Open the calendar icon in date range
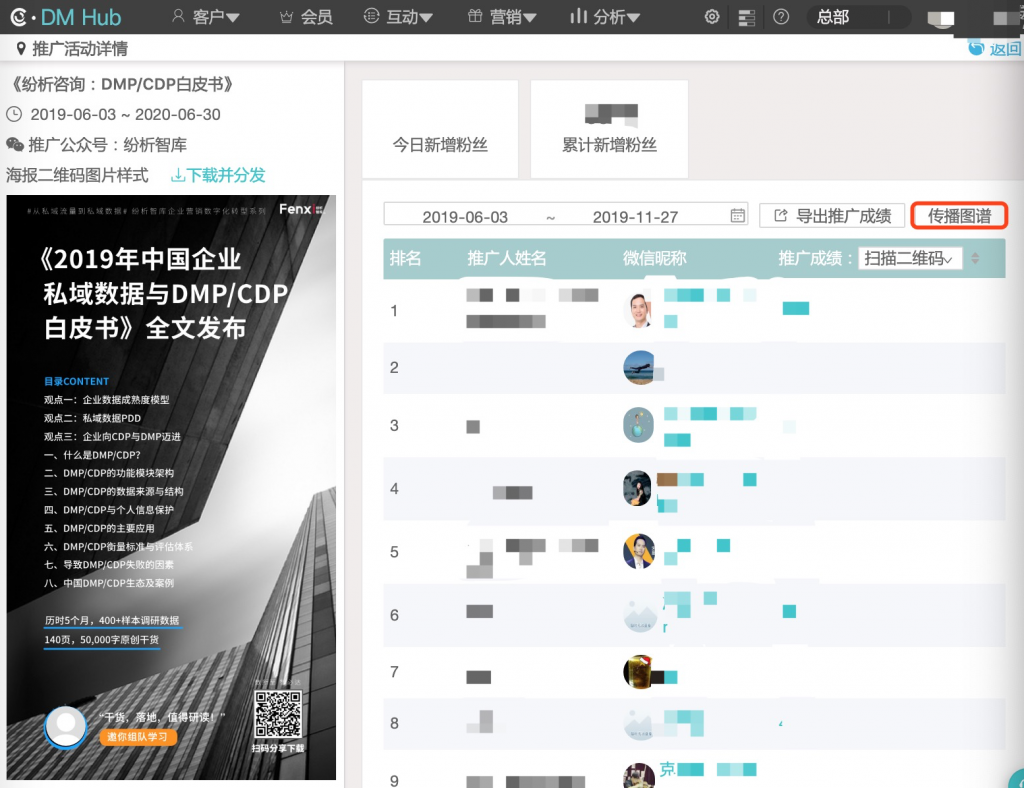1024x788 pixels. pos(738,215)
